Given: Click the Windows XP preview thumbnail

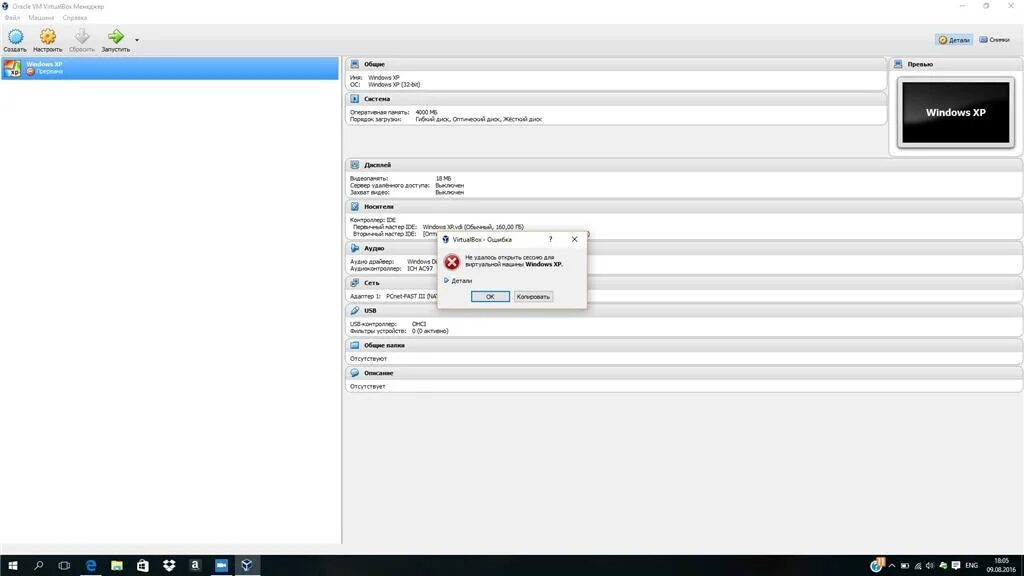Looking at the screenshot, I should tap(955, 112).
